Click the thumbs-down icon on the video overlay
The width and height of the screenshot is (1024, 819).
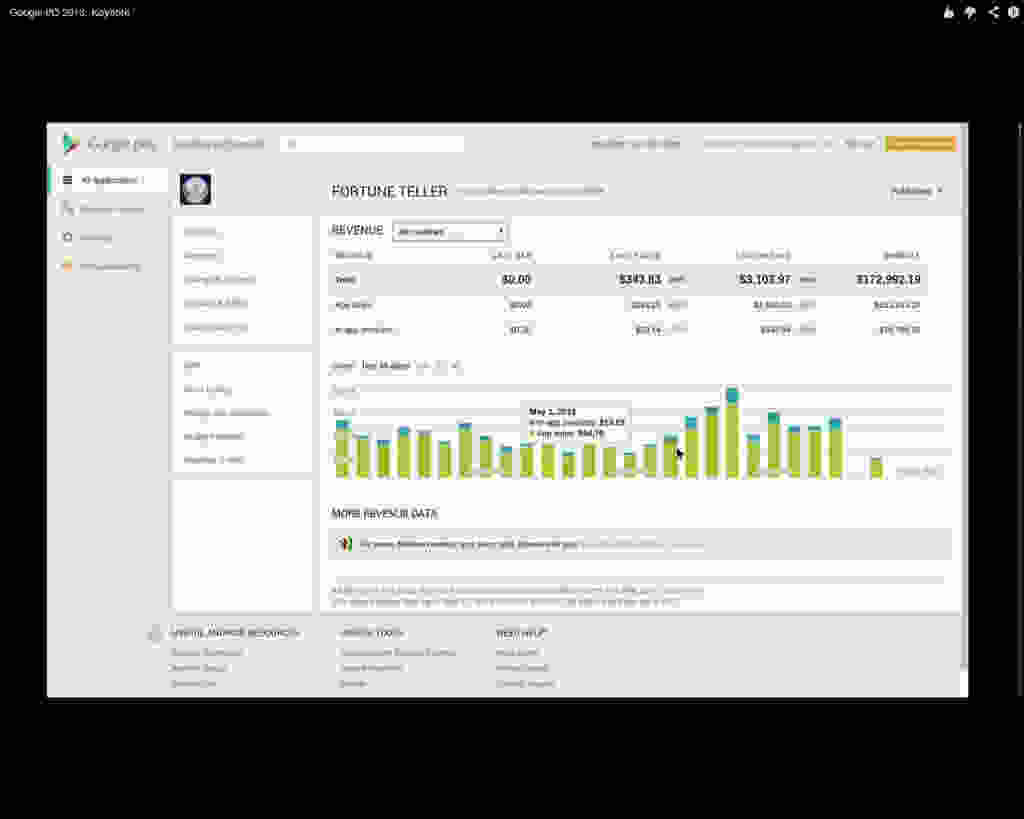click(970, 12)
